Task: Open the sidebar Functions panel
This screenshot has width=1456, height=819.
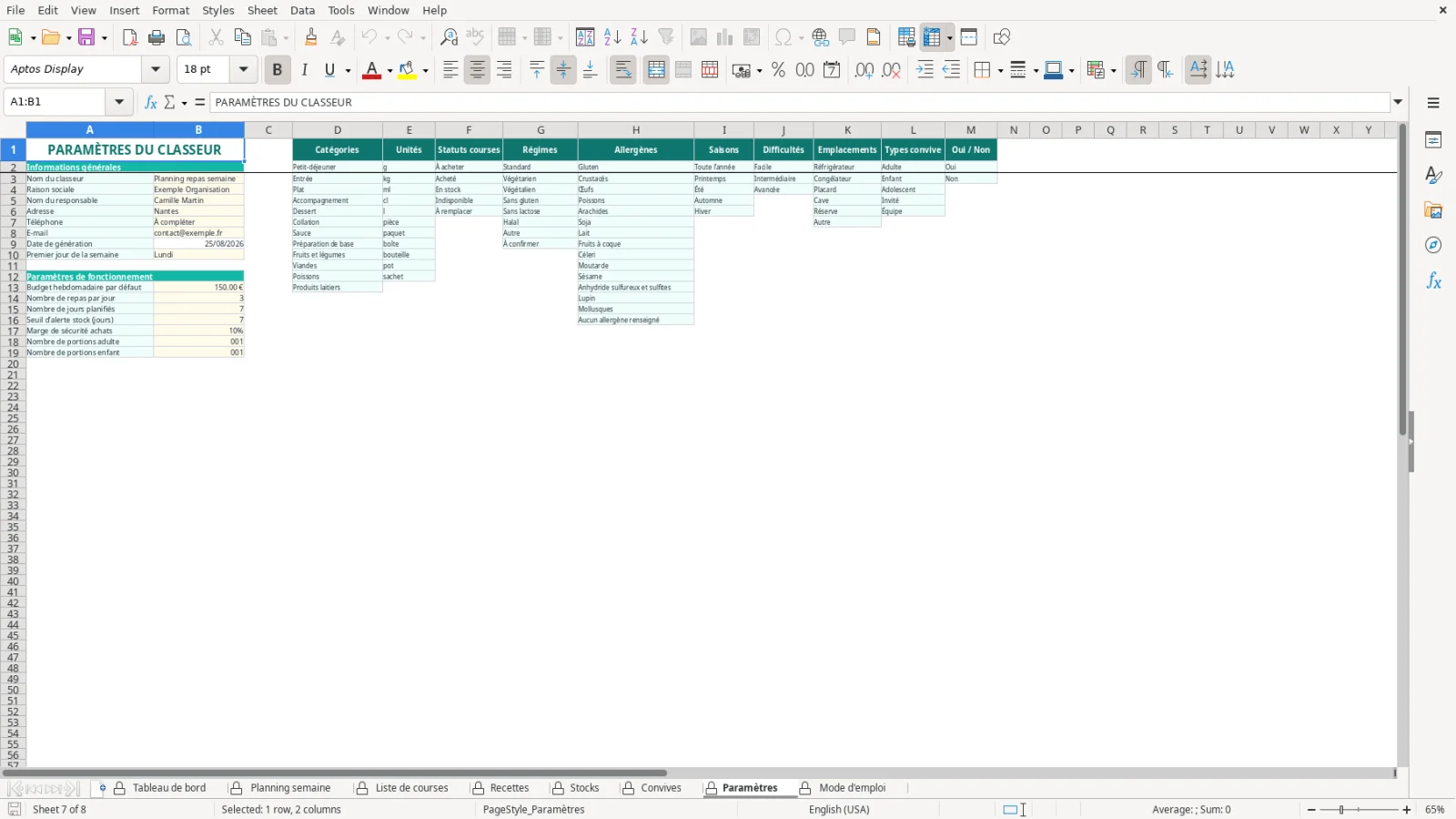Action: (x=1433, y=281)
